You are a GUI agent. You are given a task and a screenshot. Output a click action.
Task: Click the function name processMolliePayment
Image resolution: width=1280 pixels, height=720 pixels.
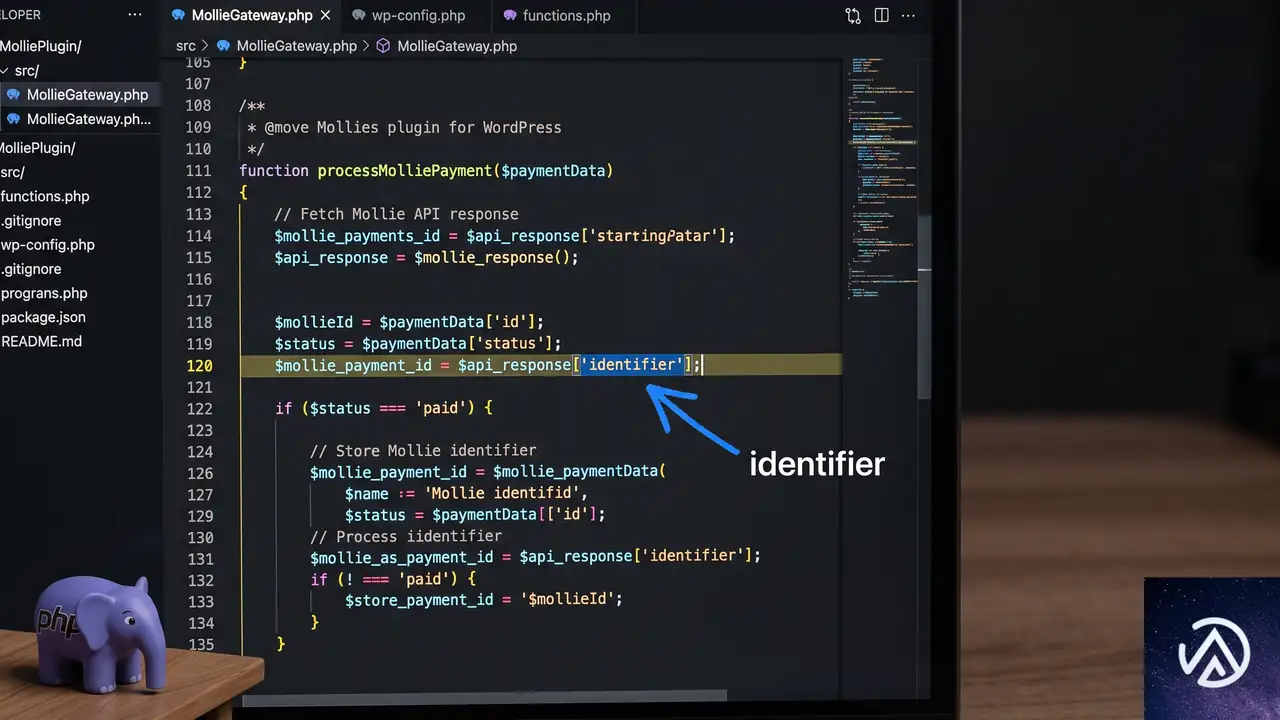point(405,171)
